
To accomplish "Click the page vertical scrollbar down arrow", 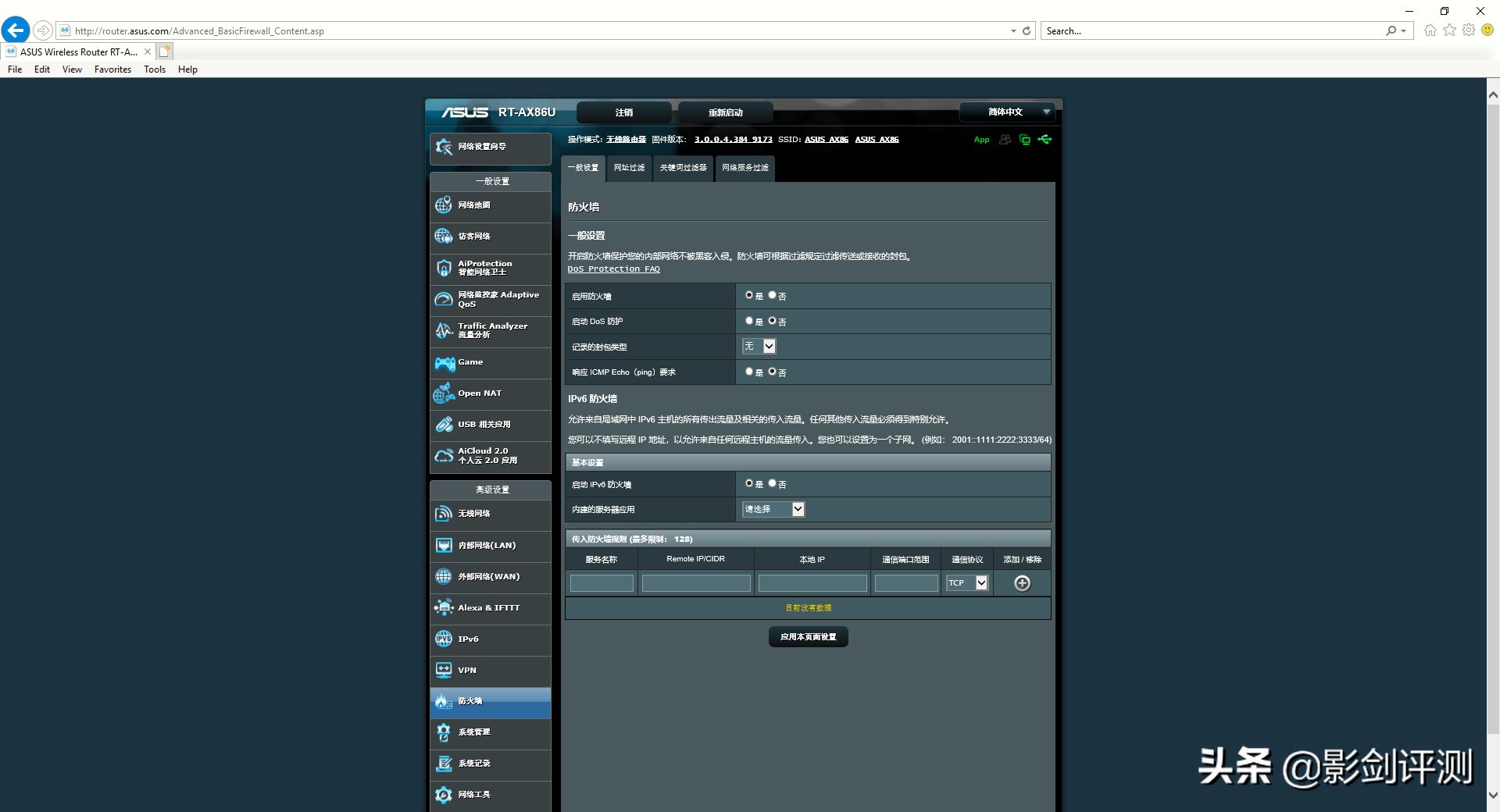I will click(x=1493, y=796).
